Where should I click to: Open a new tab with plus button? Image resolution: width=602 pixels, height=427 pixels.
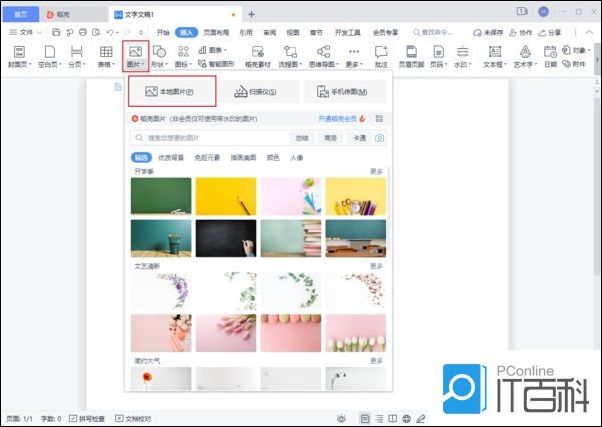251,15
